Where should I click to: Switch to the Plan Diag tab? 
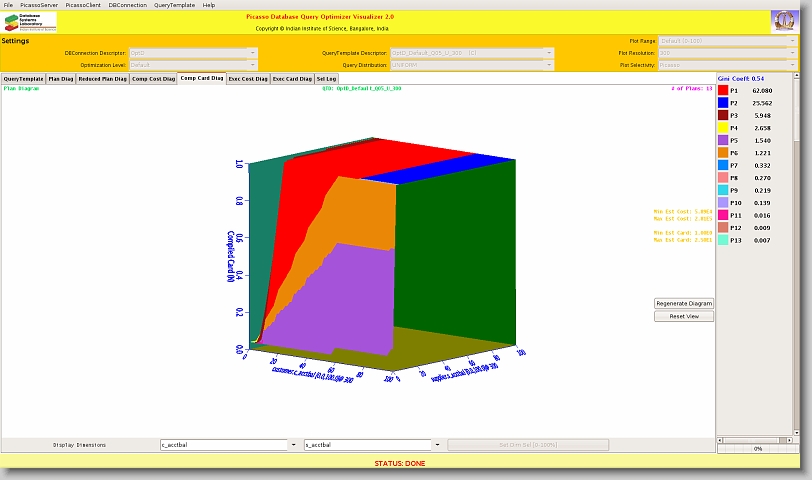point(61,78)
